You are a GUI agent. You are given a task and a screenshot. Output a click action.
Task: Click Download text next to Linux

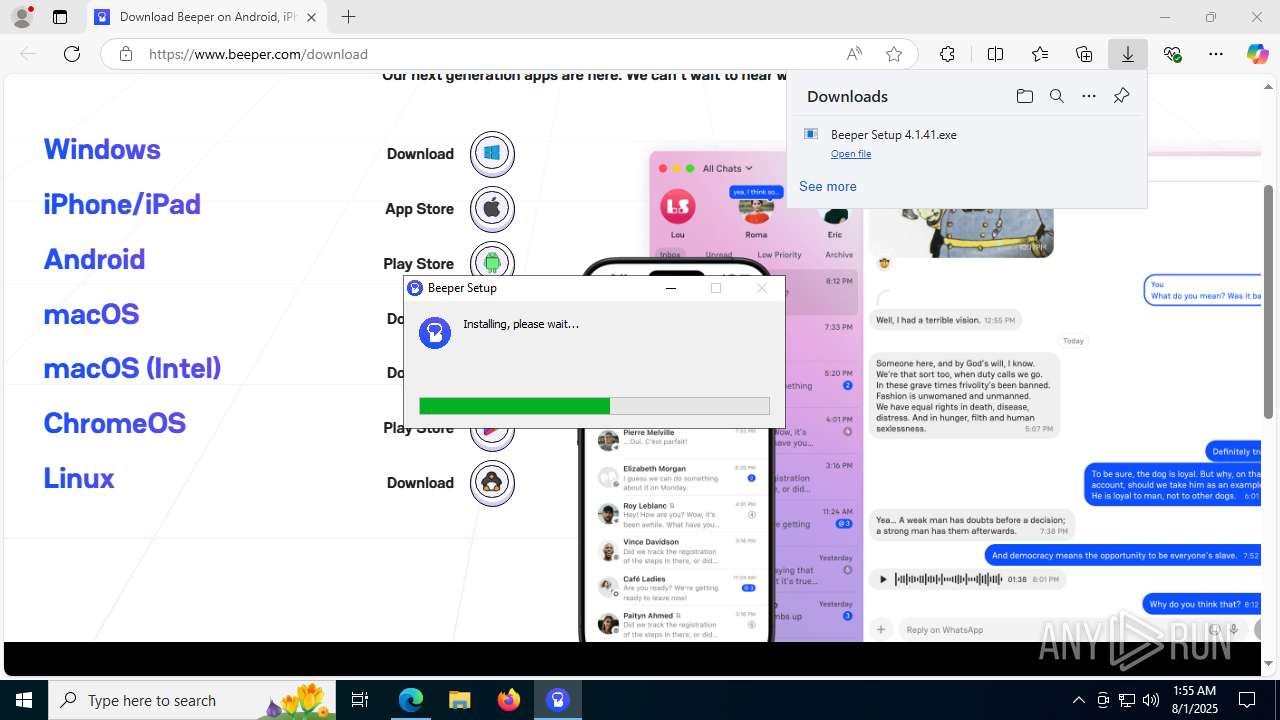pos(420,483)
